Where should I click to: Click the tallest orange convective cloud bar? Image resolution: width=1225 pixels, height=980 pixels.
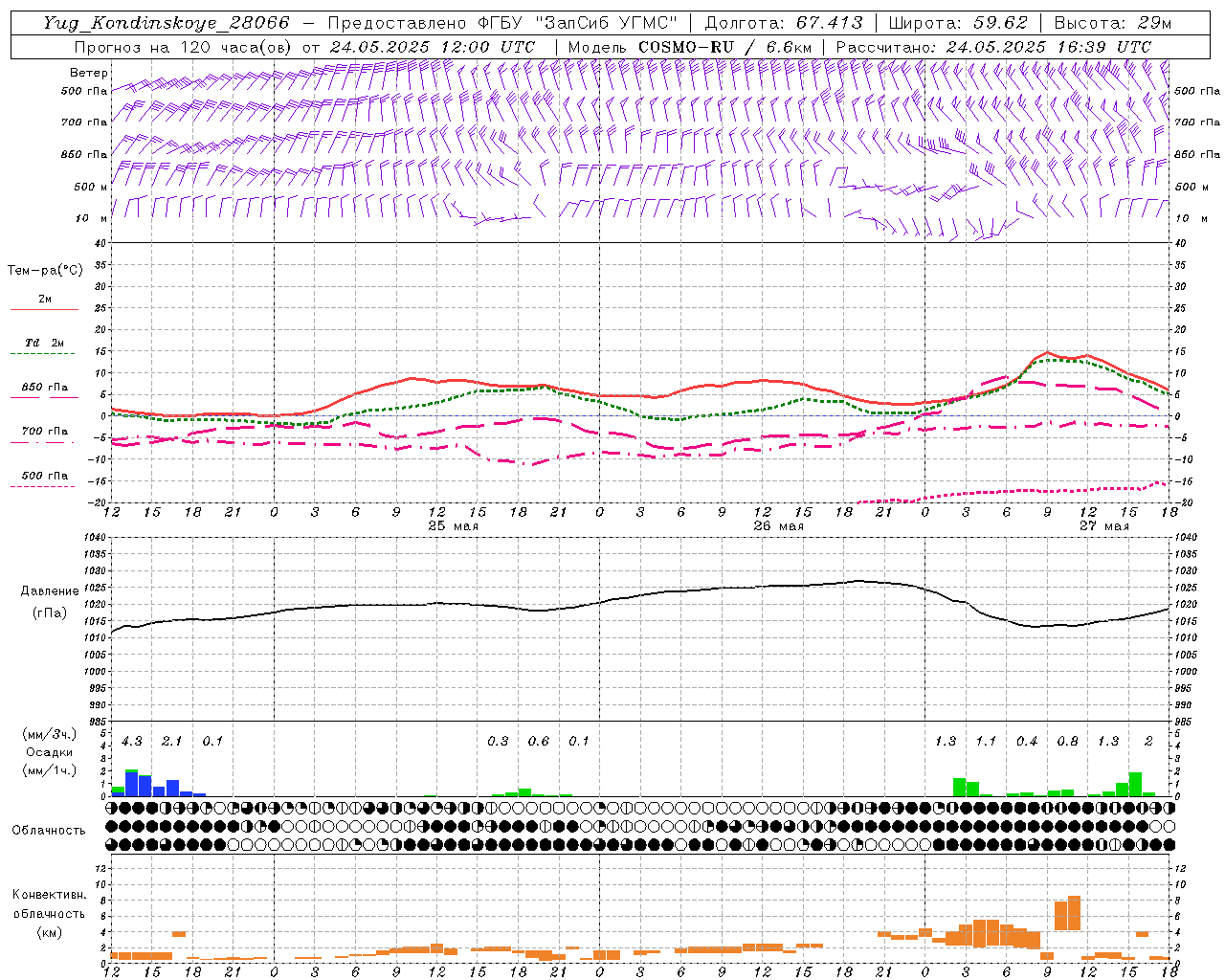click(1074, 913)
